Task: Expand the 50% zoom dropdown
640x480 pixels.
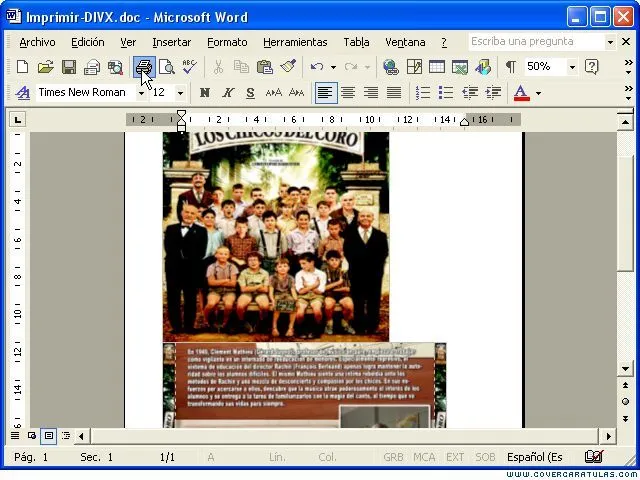Action: click(x=572, y=67)
